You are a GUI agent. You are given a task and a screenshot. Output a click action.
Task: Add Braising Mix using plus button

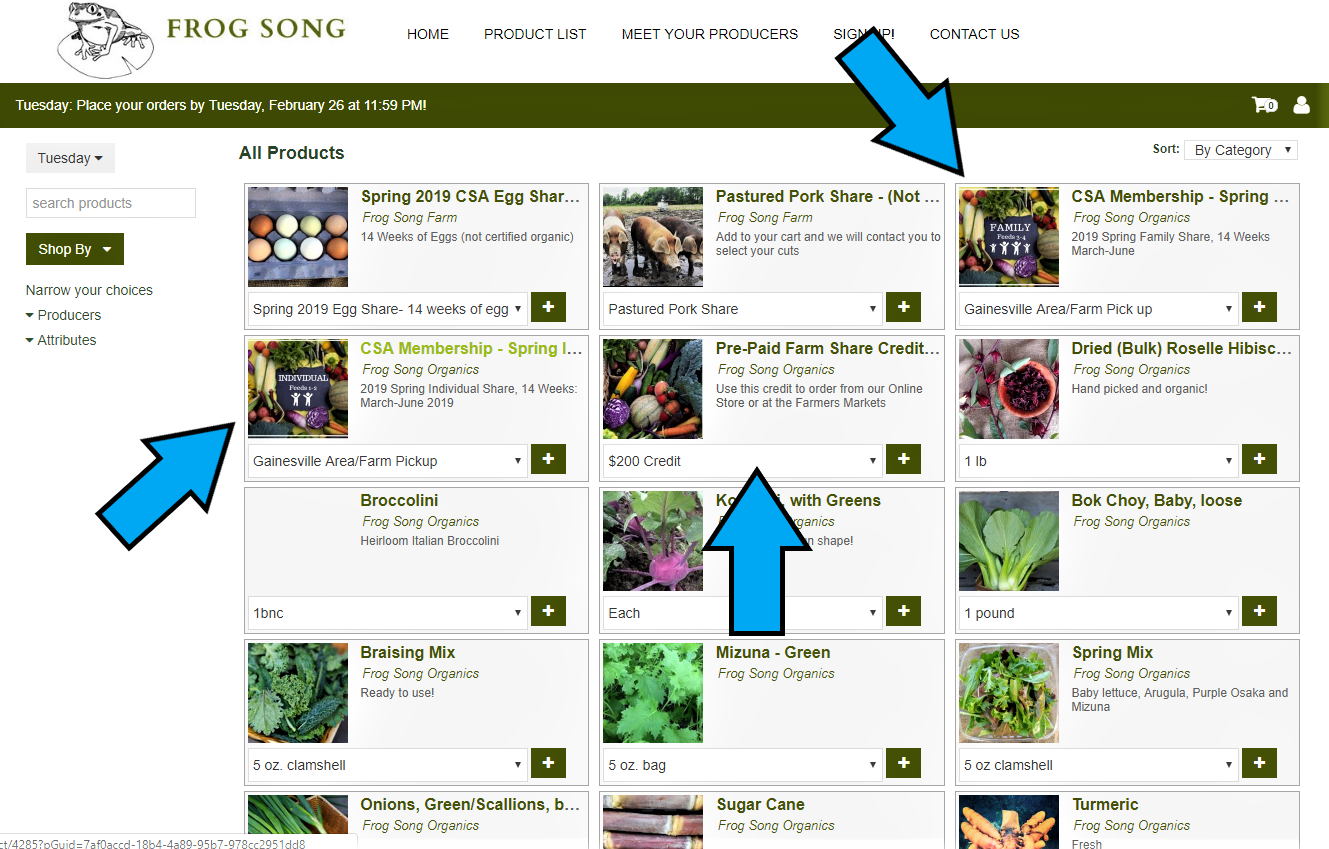point(548,764)
